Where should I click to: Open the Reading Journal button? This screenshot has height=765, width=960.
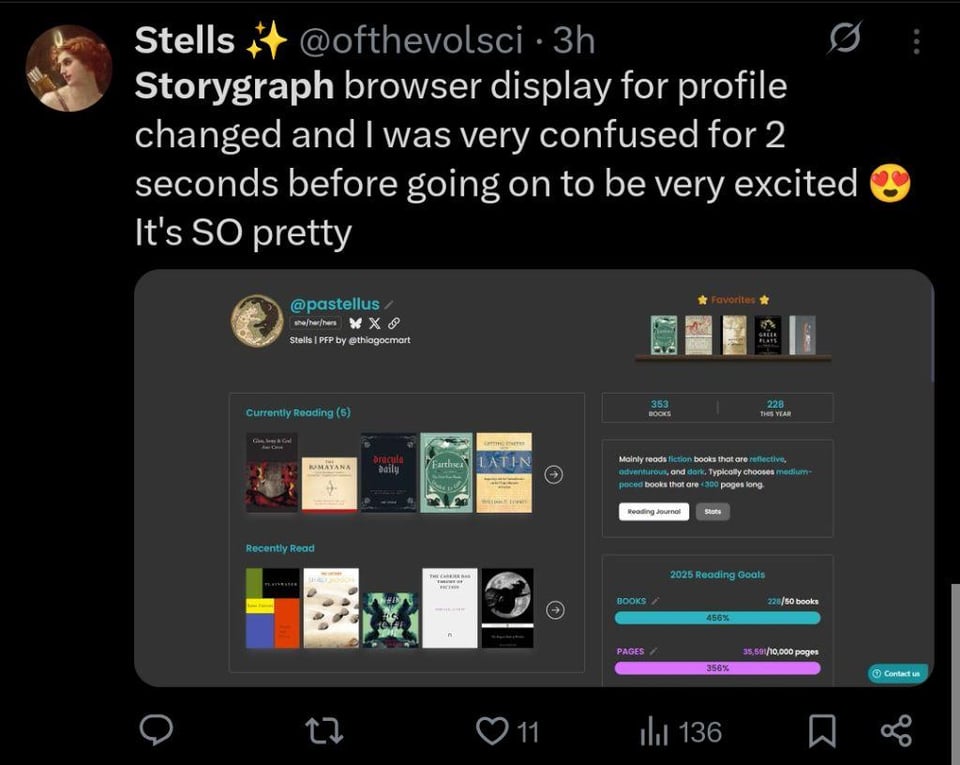[653, 511]
